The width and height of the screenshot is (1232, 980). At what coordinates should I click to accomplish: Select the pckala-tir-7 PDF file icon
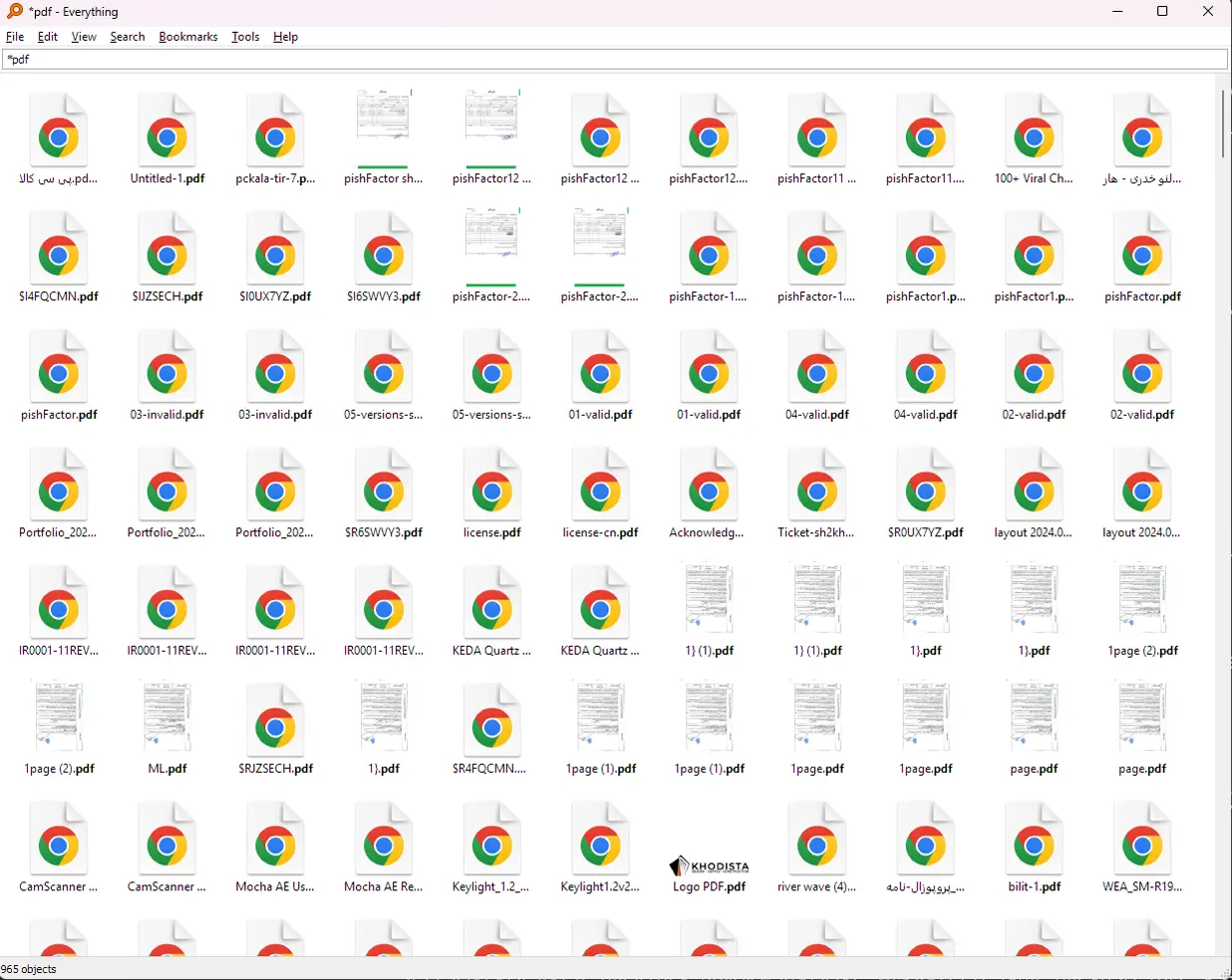[275, 130]
